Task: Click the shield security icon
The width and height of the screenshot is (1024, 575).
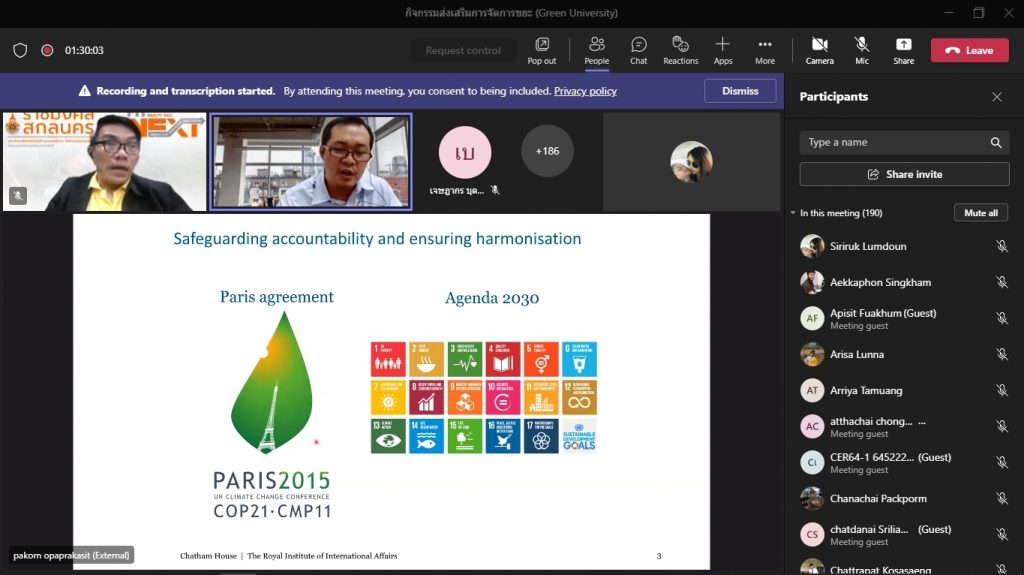Action: [20, 50]
